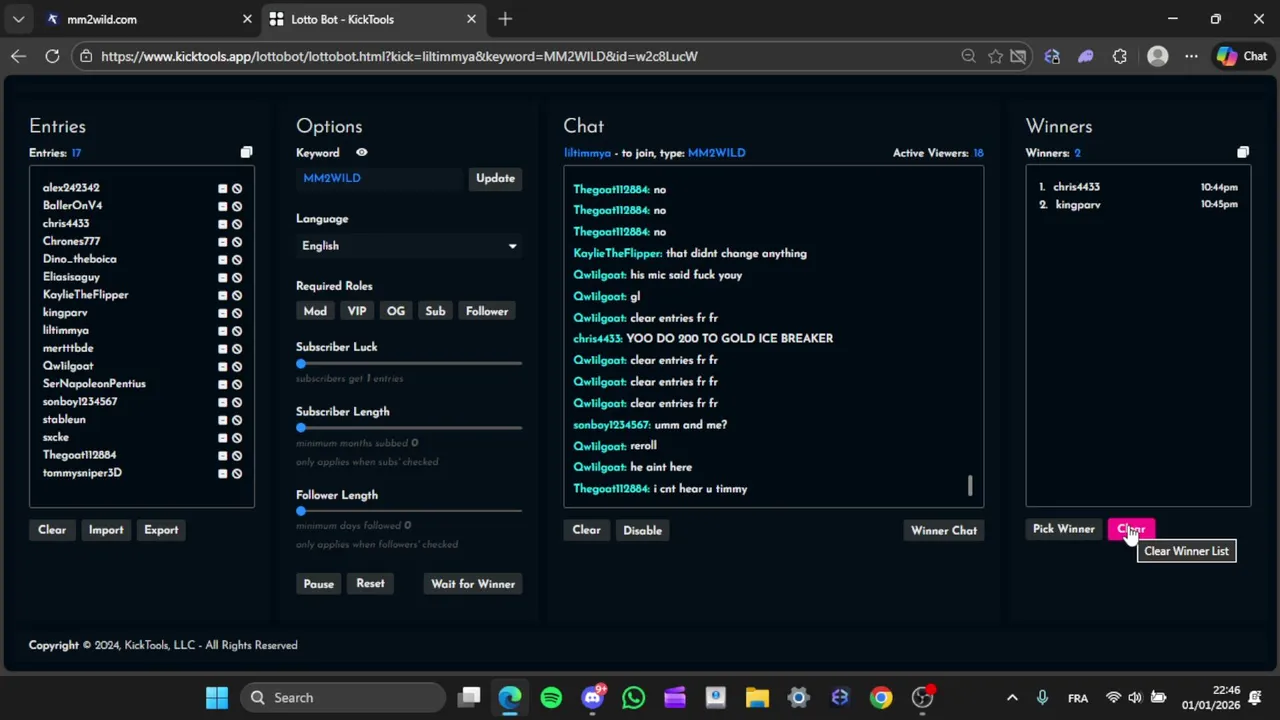Viewport: 1280px width, 720px height.
Task: Remove SerNapoleonPentius with the minus icon
Action: (x=223, y=385)
